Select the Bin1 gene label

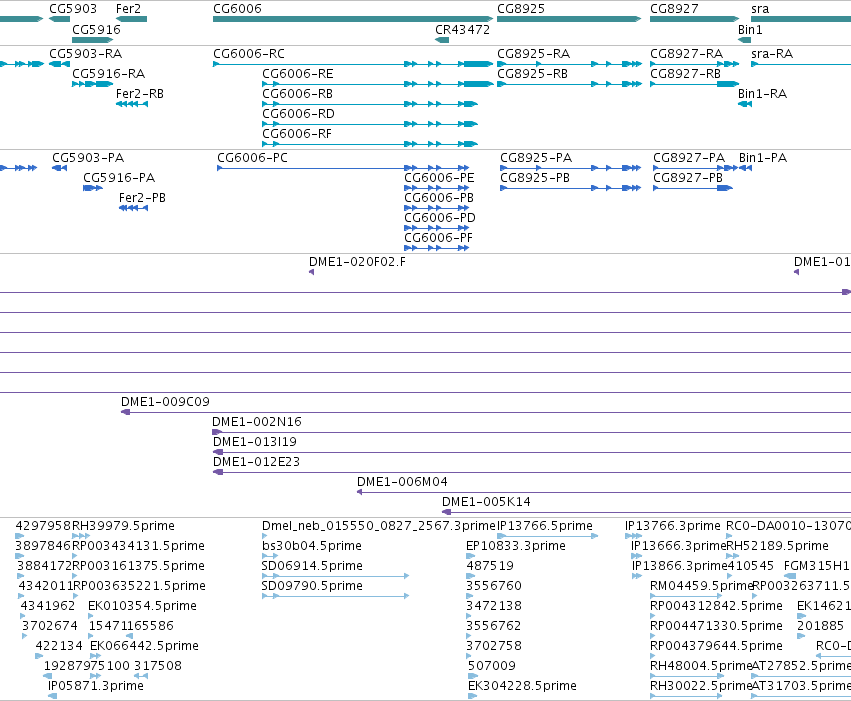750,29
